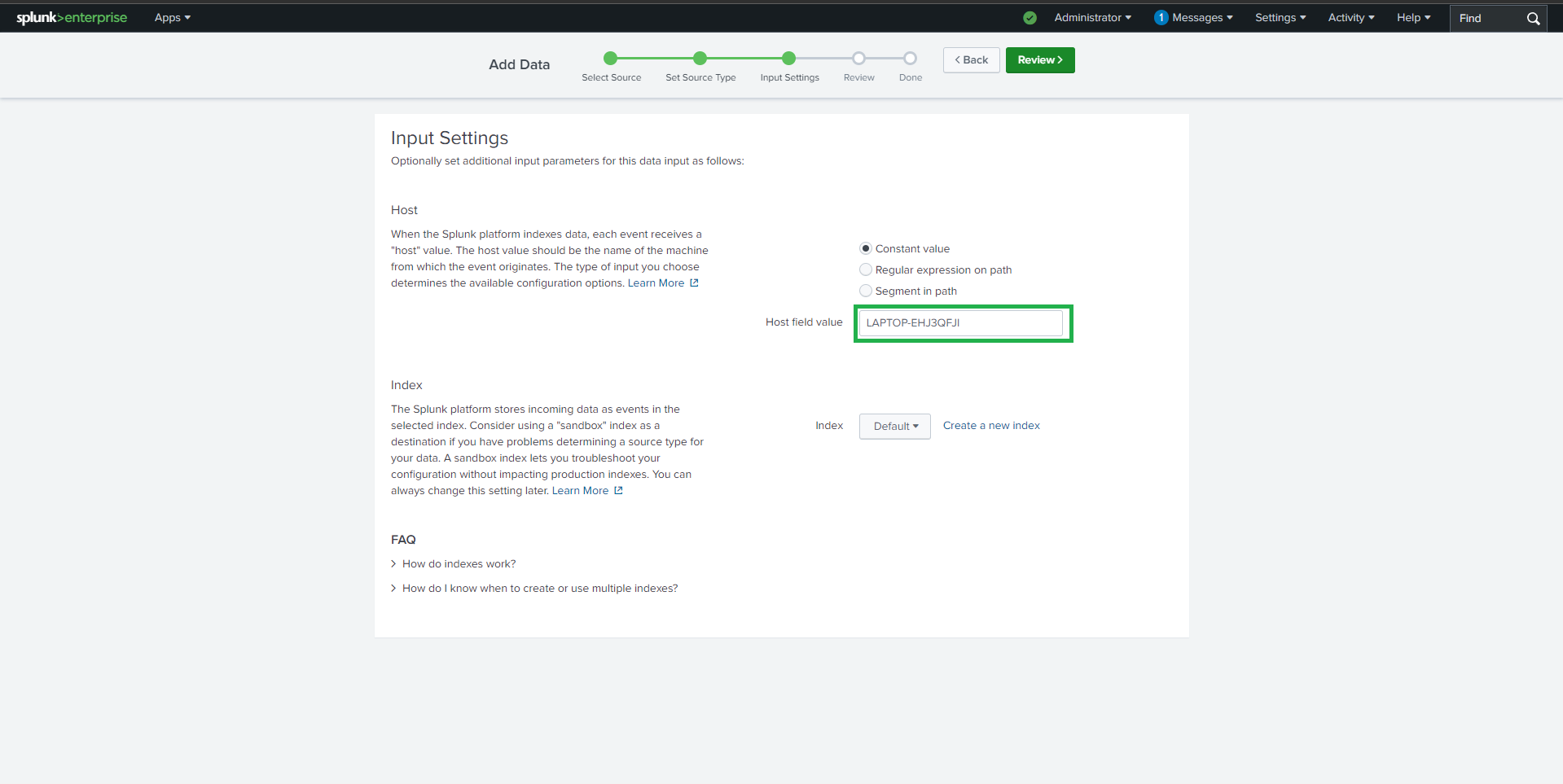Click the green Review button

tap(1039, 60)
